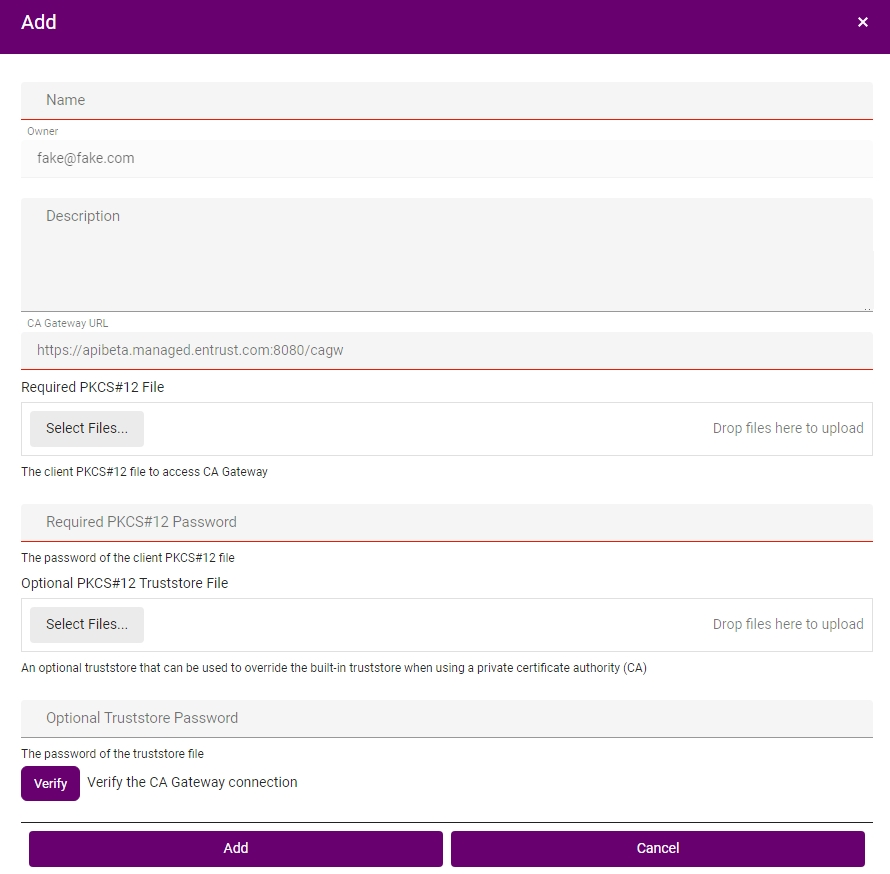Close the Add dialog with the X icon
Image resolution: width=890 pixels, height=874 pixels.
863,23
